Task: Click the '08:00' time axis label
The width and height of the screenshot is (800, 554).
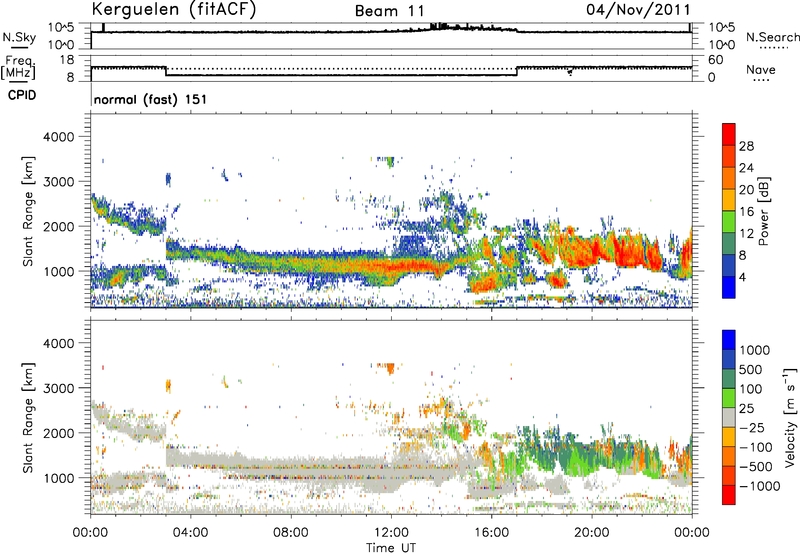Action: (x=291, y=533)
